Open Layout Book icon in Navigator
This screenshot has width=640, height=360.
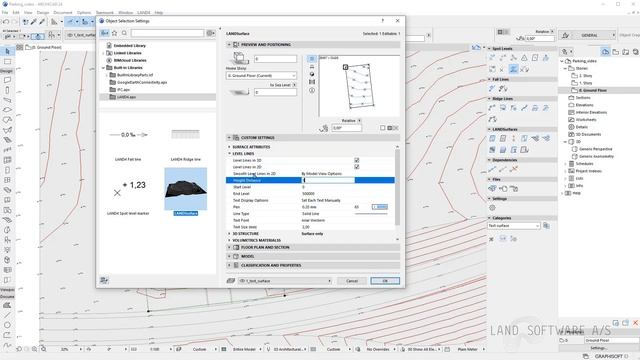pos(626,52)
